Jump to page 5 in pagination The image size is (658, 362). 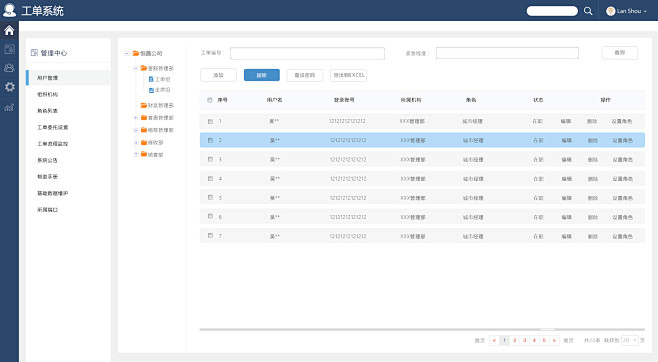point(544,340)
